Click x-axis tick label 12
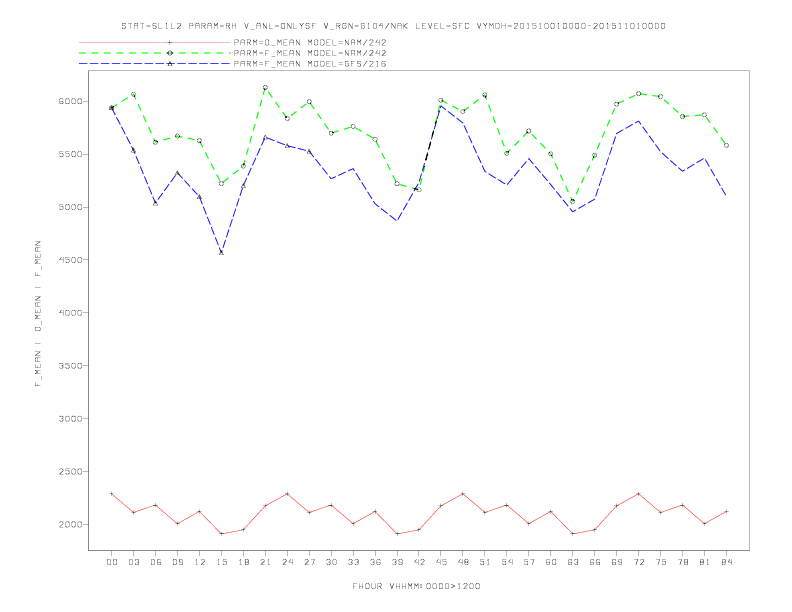Image resolution: width=792 pixels, height=612 pixels. pyautogui.click(x=200, y=562)
